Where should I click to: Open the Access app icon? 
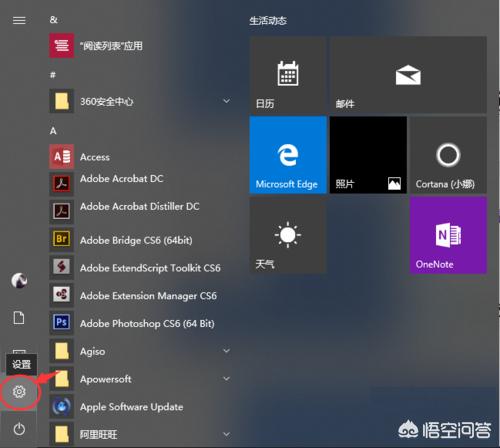click(62, 157)
